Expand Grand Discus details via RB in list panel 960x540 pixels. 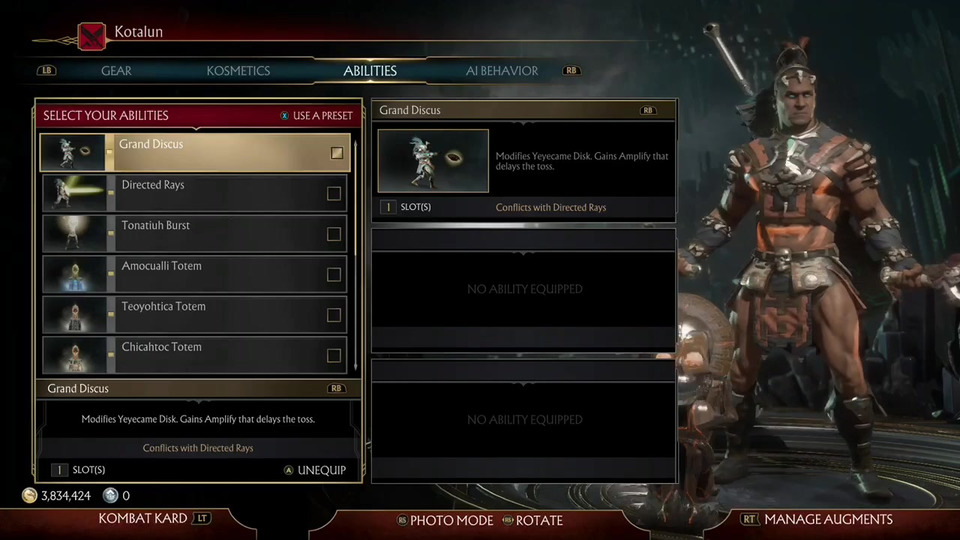tap(336, 388)
